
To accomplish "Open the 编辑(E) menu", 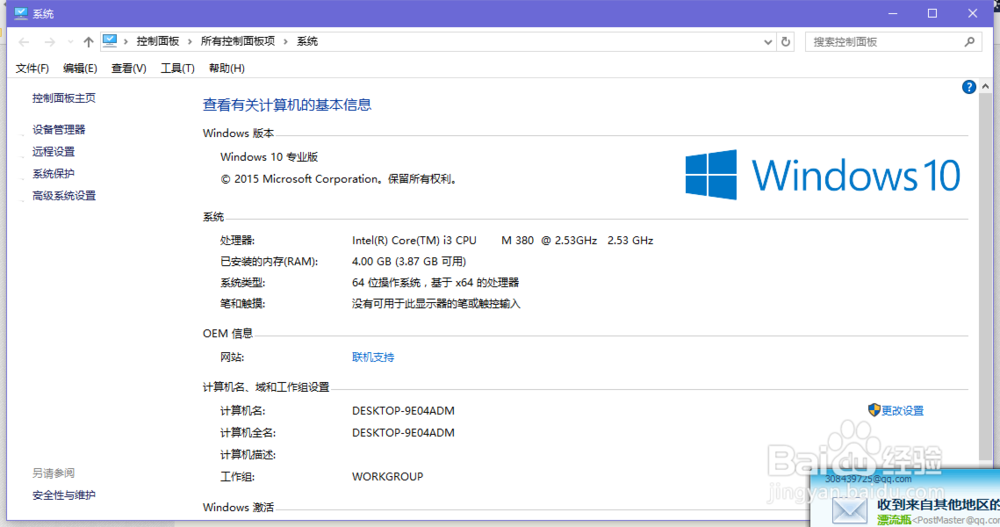I will tap(80, 68).
